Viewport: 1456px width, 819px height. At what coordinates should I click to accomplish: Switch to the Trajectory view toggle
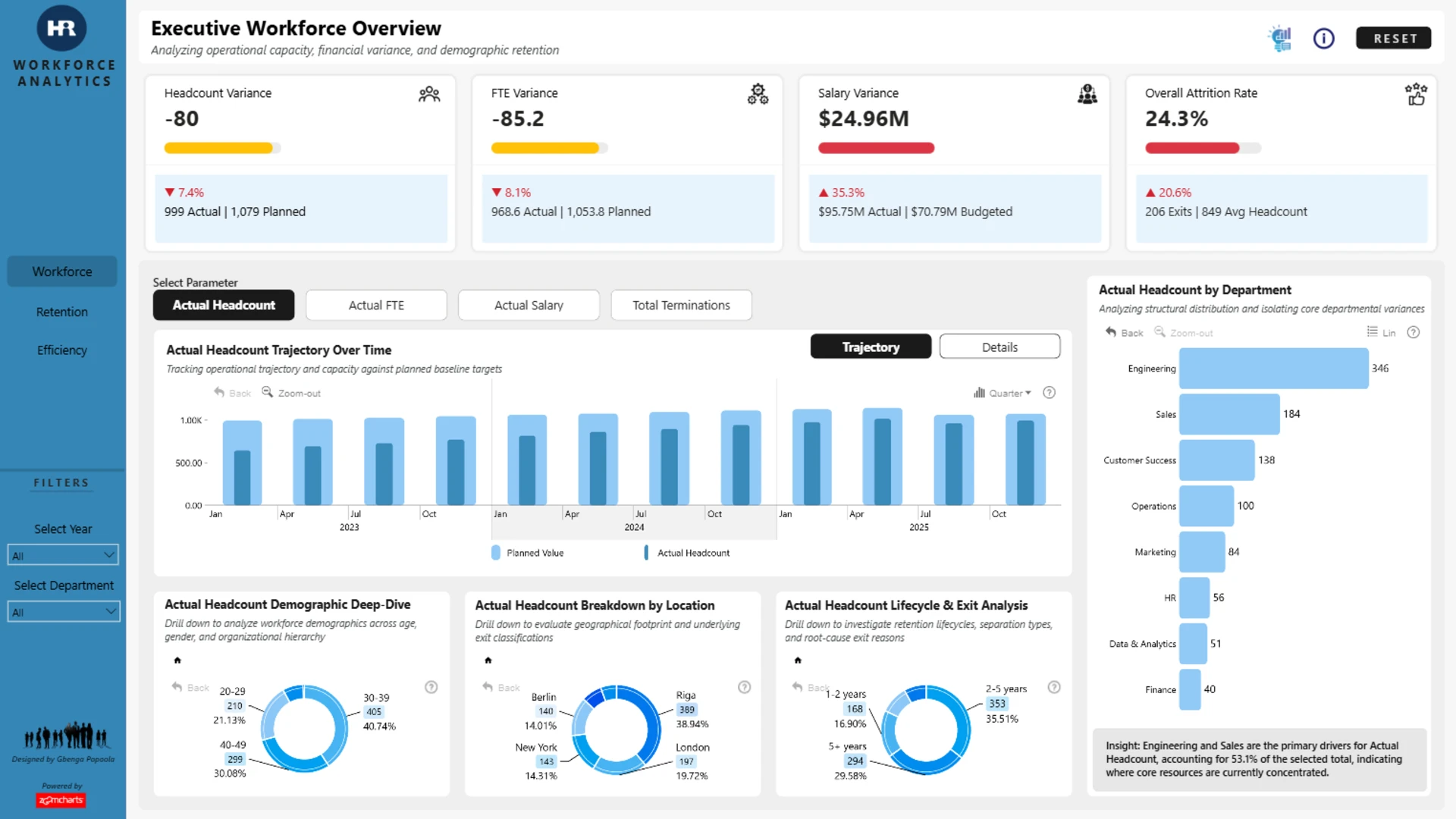871,347
